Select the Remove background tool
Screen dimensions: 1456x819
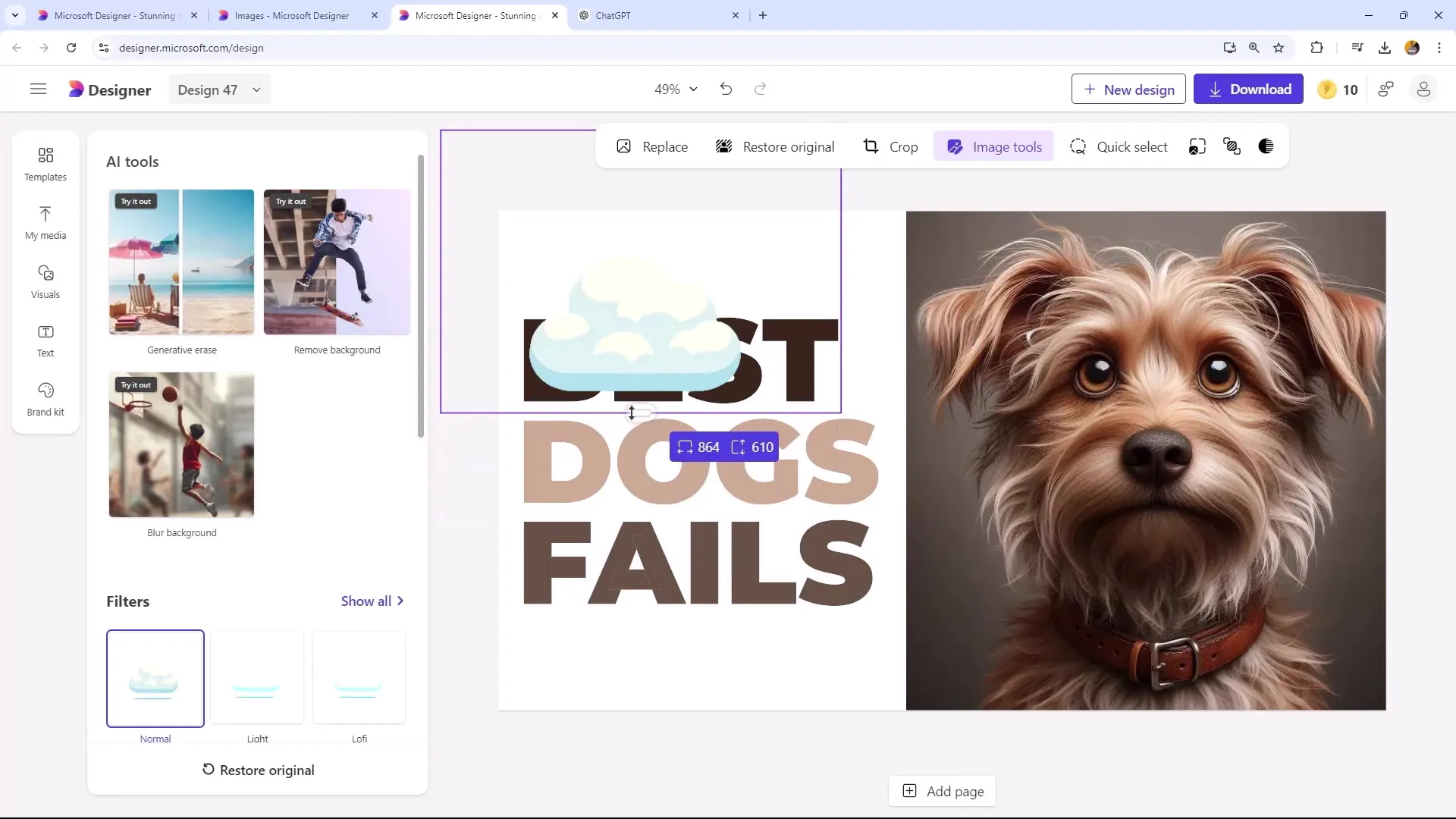tap(338, 261)
